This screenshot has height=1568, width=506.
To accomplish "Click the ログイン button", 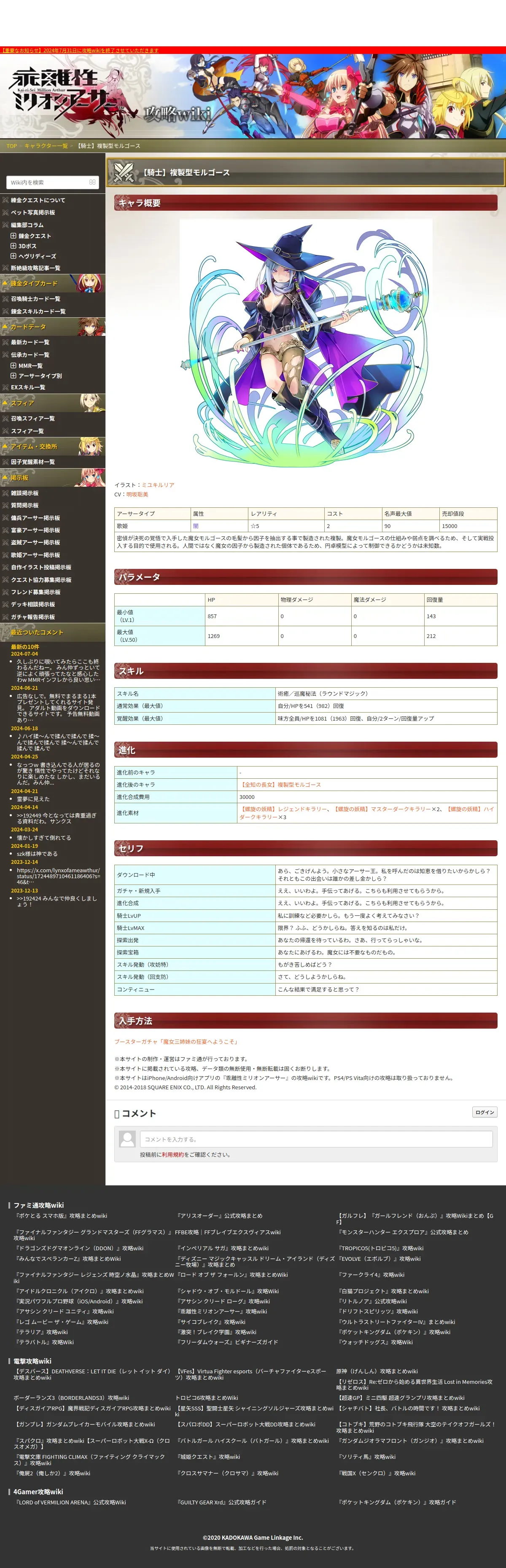I will pyautogui.click(x=484, y=1112).
